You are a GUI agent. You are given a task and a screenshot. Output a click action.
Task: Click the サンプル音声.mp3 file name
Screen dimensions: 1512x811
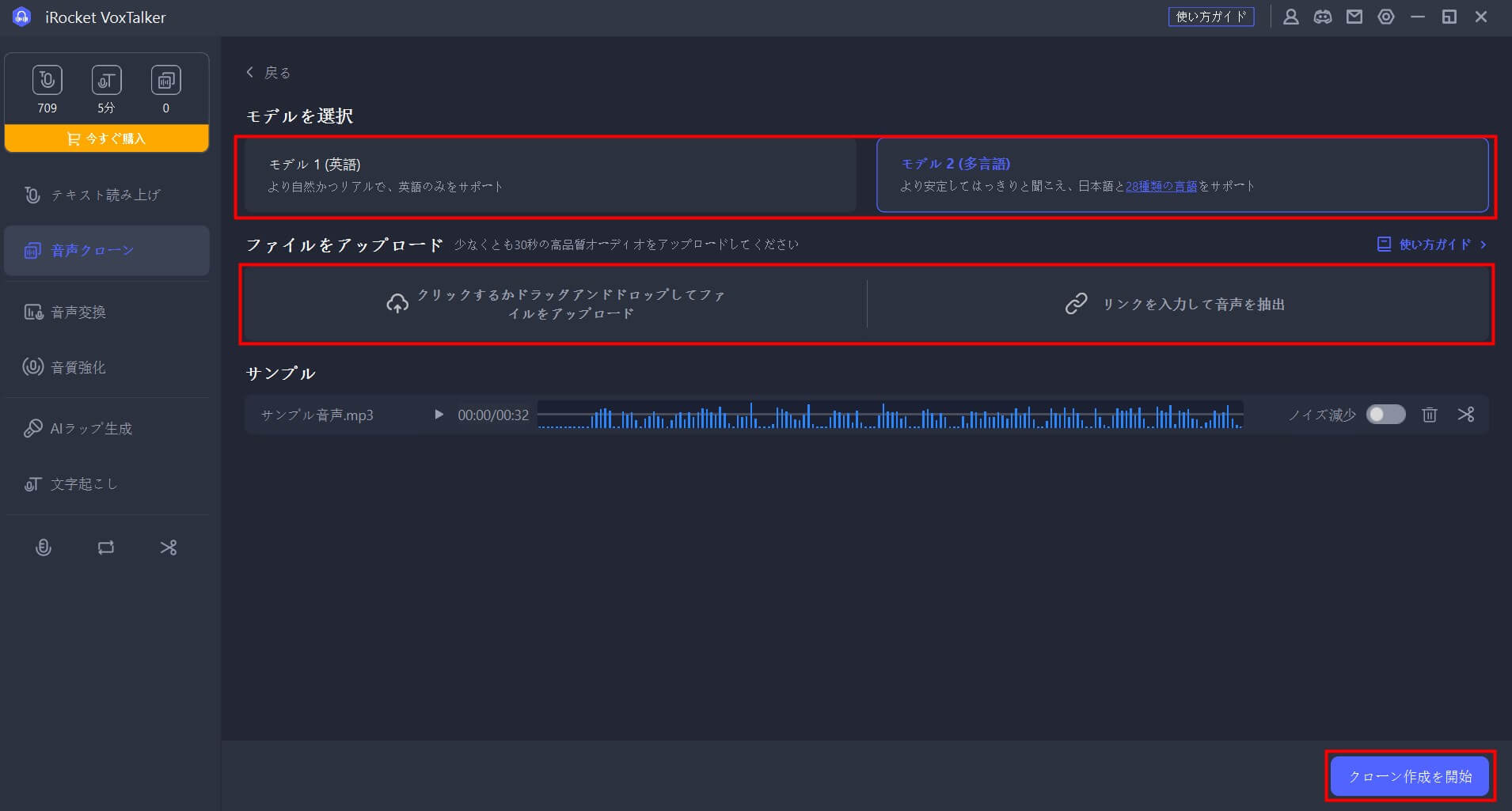click(x=317, y=415)
